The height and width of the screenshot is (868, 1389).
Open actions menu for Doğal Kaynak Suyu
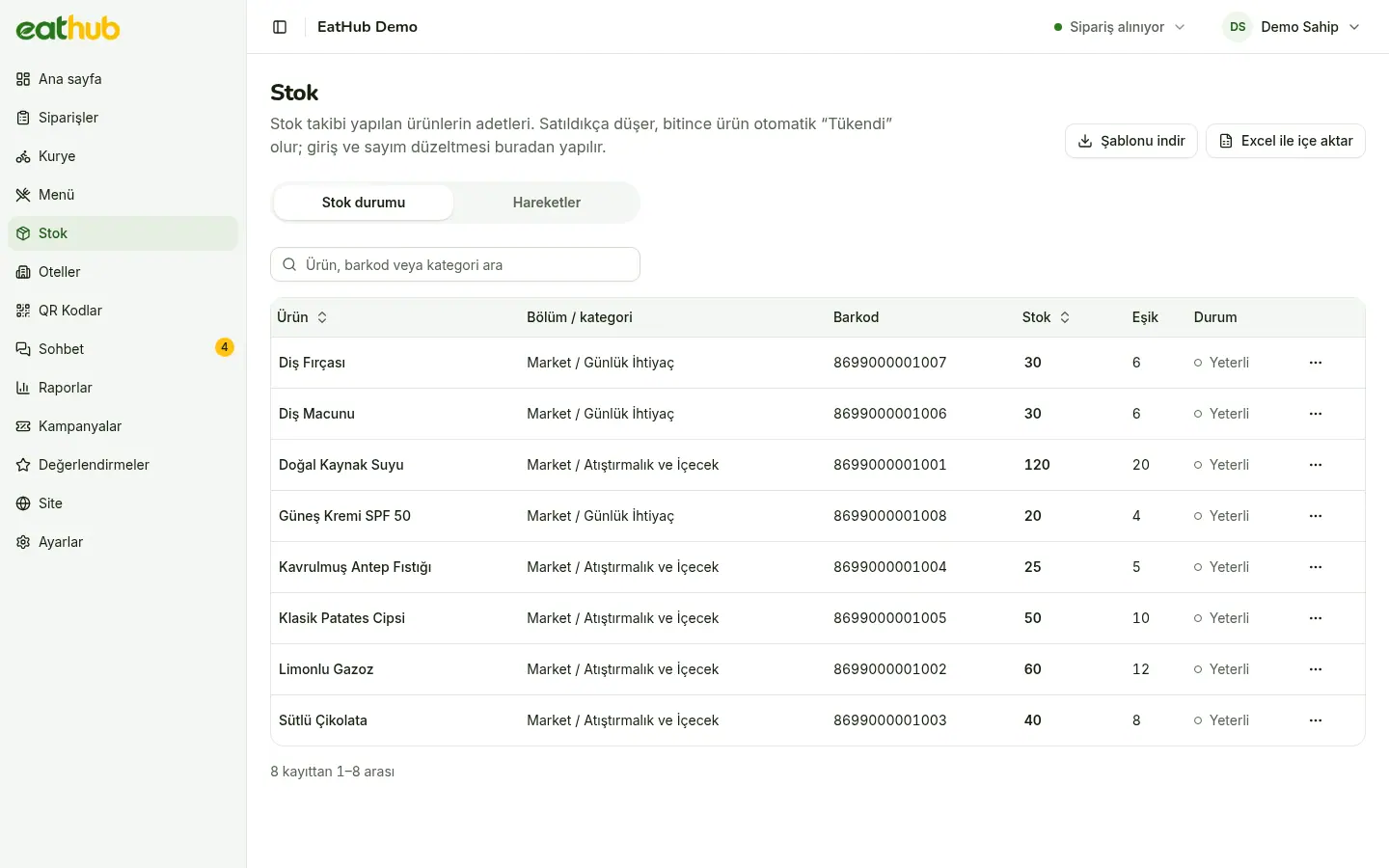tap(1316, 465)
